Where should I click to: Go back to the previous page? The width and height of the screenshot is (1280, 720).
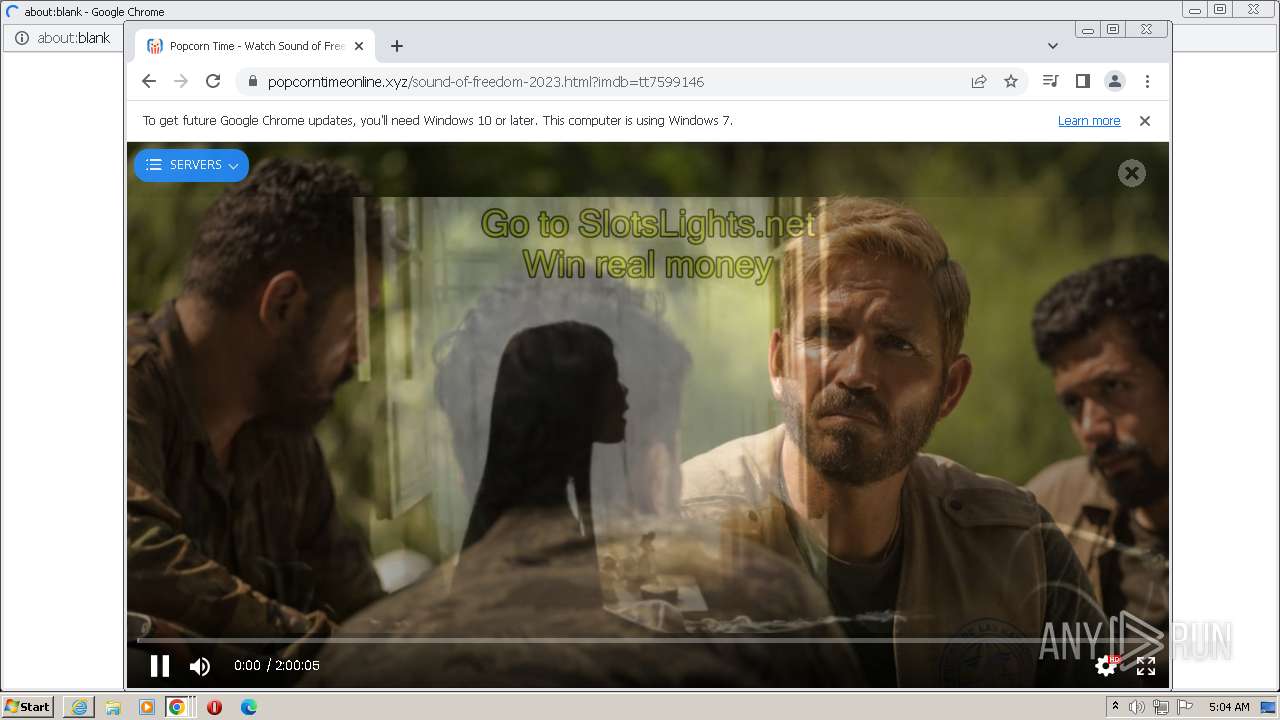tap(149, 81)
